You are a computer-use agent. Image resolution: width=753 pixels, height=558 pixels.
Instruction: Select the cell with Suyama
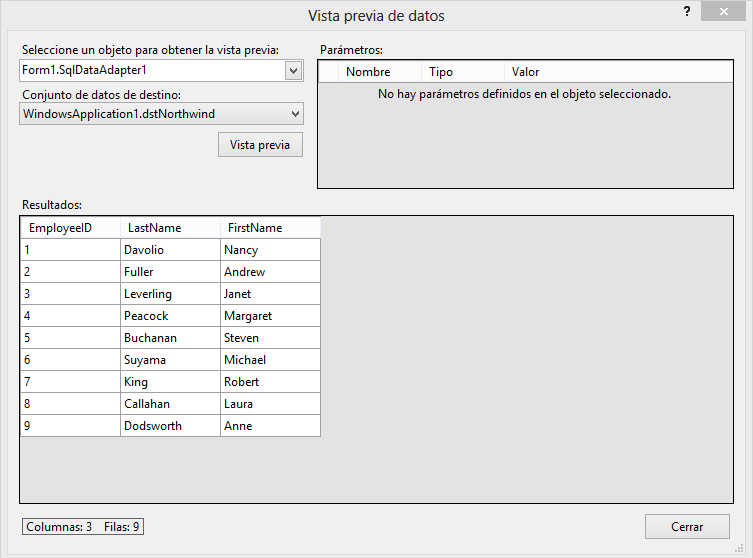170,360
